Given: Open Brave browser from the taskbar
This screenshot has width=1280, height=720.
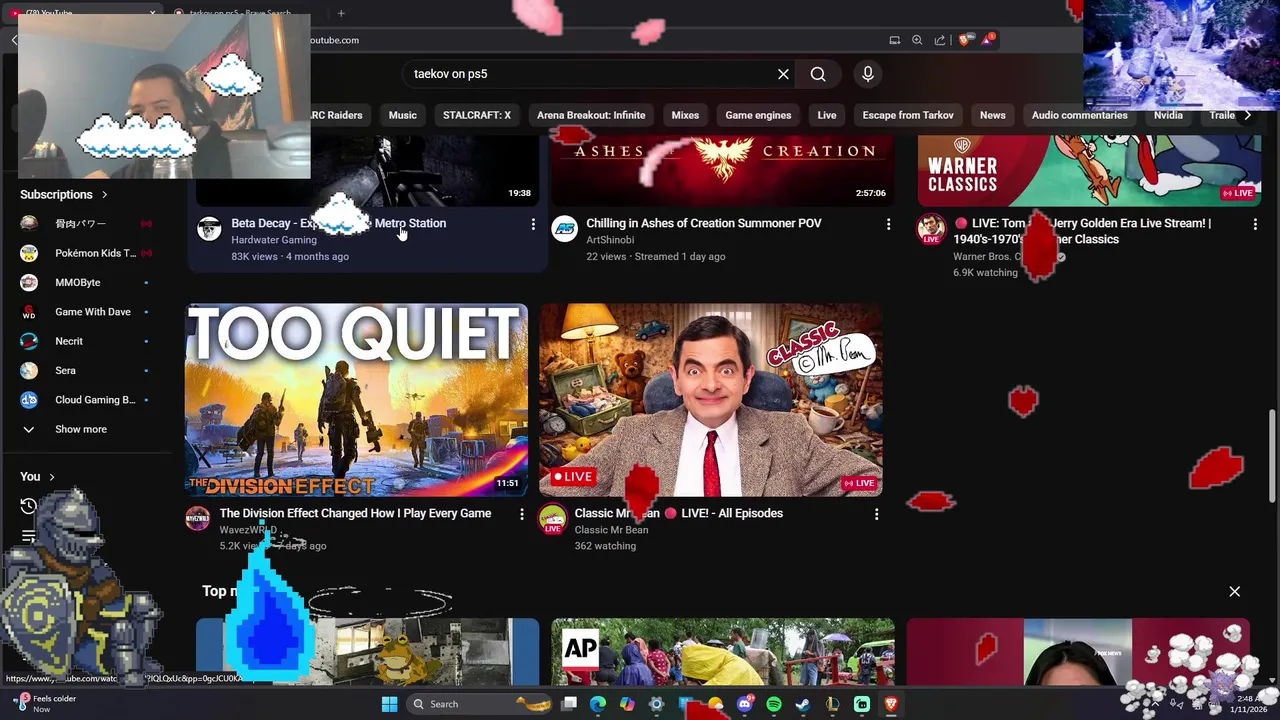Looking at the screenshot, I should tap(891, 704).
